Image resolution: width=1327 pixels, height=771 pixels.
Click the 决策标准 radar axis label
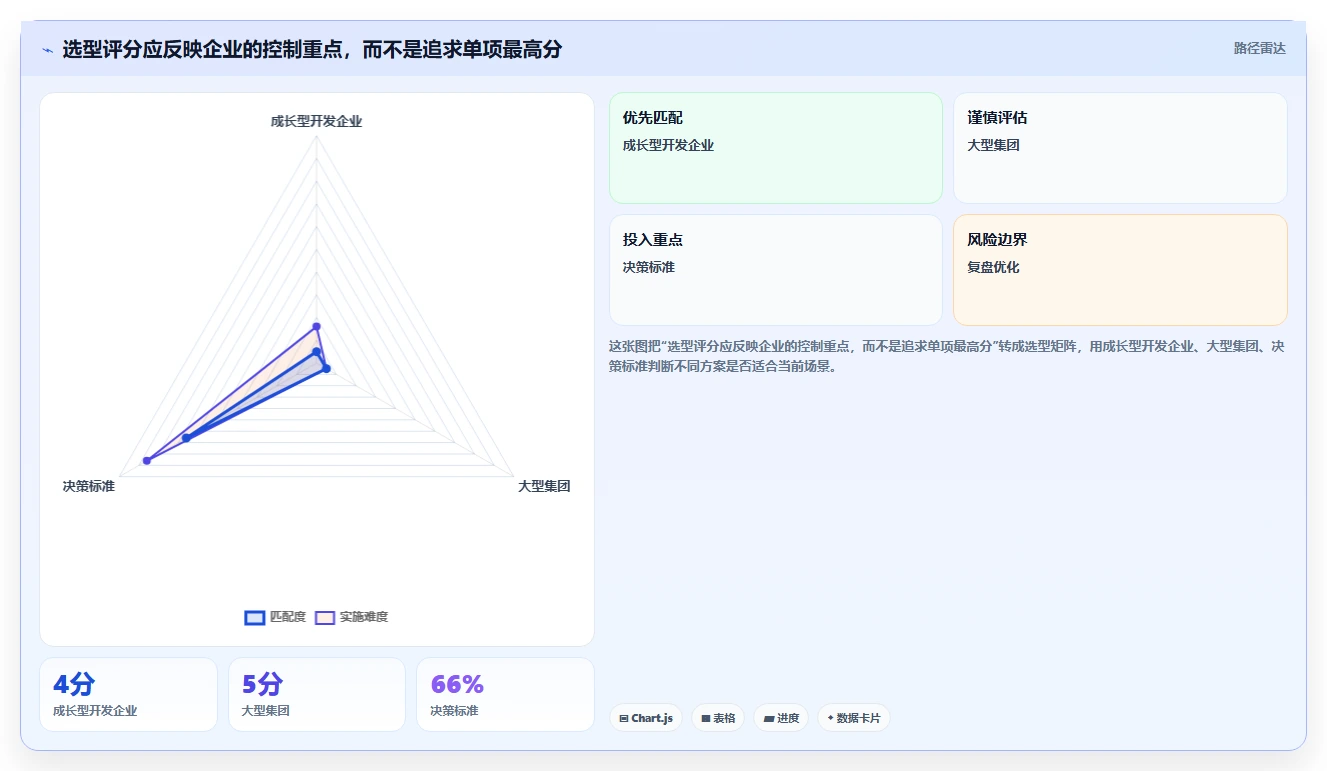click(x=88, y=486)
